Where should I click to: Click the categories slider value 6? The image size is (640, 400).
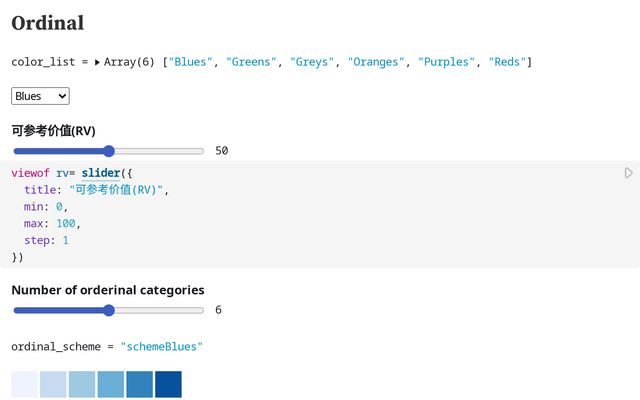218,310
